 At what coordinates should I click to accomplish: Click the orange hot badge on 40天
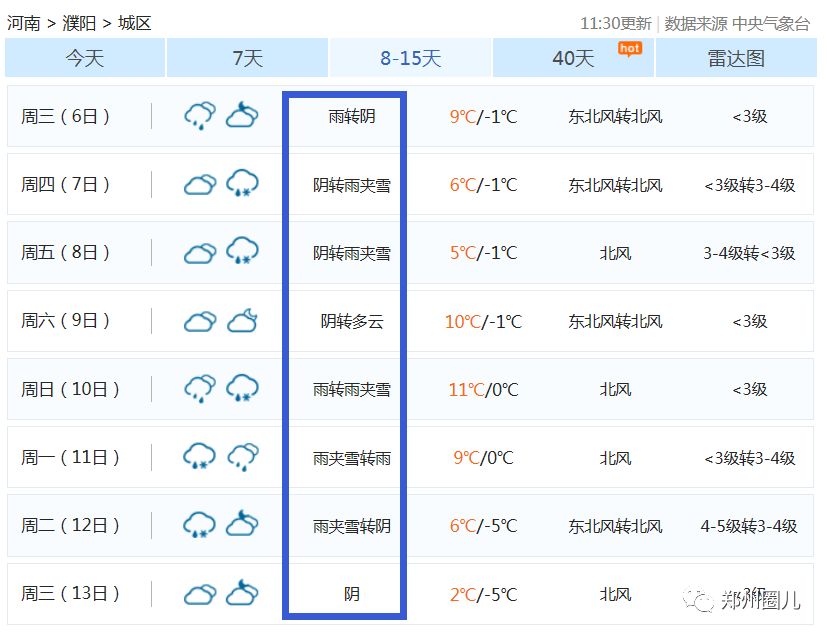(629, 48)
